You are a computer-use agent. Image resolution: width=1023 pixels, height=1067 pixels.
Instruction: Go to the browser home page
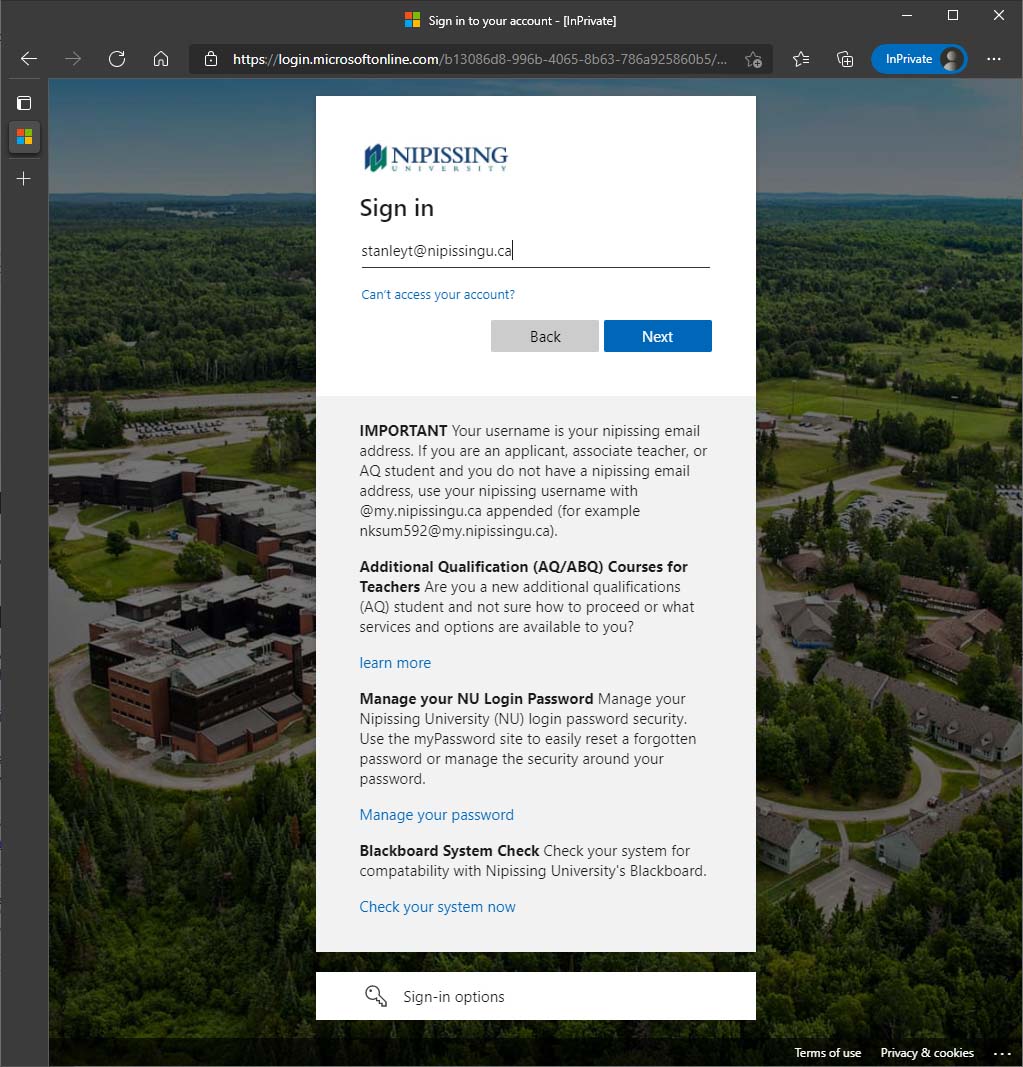click(x=161, y=58)
